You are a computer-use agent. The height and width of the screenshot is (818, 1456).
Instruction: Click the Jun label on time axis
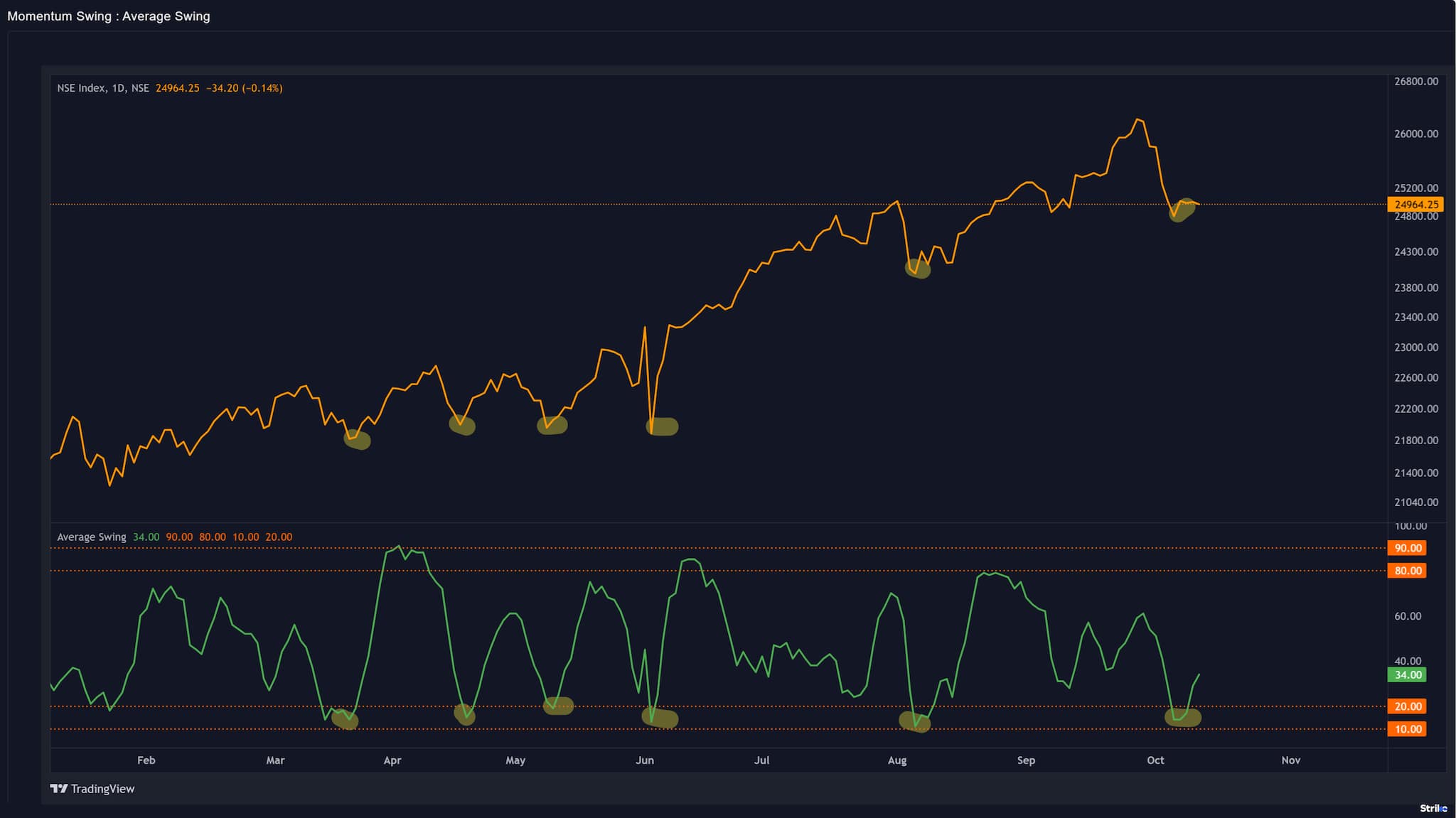click(x=645, y=760)
